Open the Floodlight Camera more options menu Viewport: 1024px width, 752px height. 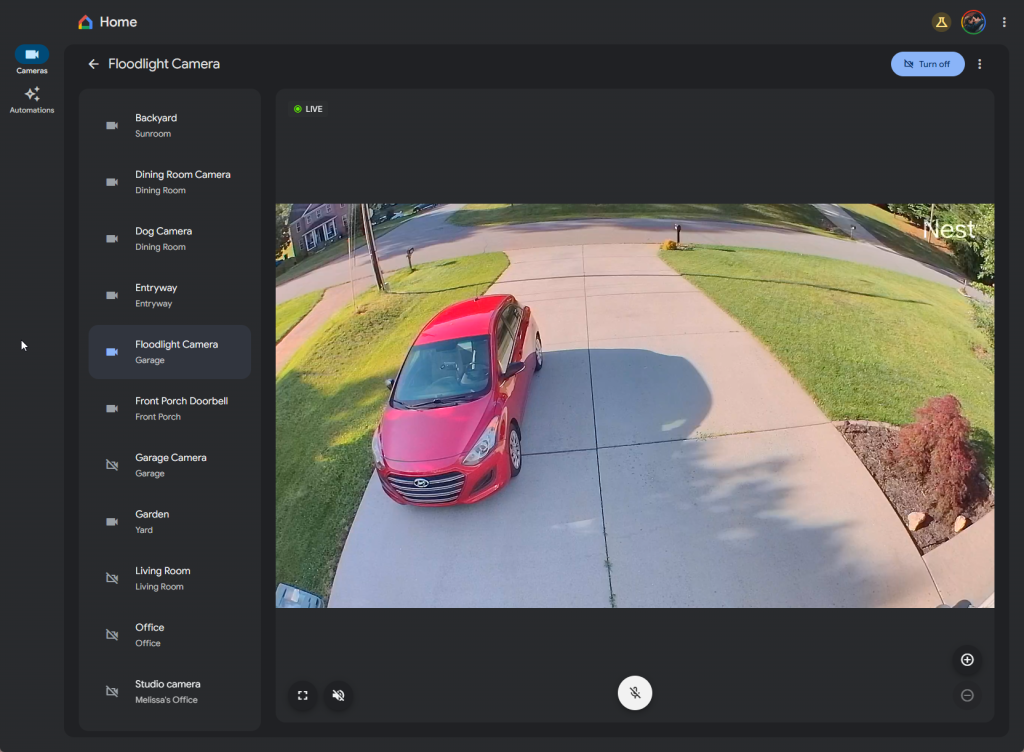(x=980, y=64)
